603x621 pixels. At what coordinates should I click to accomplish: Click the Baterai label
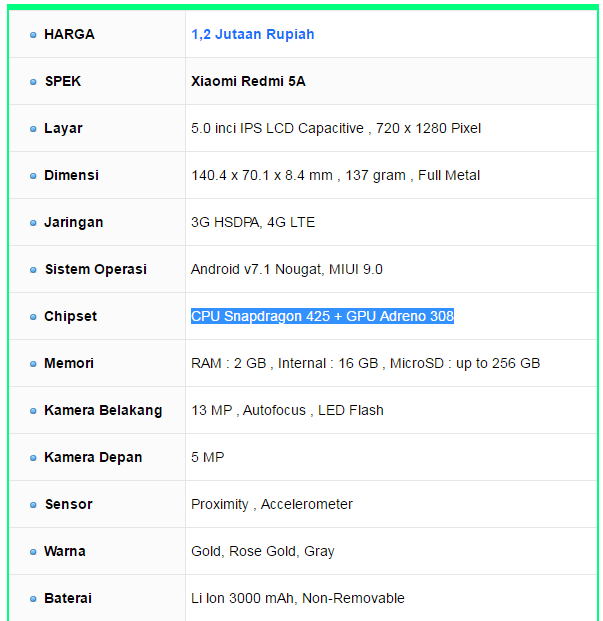pos(68,598)
